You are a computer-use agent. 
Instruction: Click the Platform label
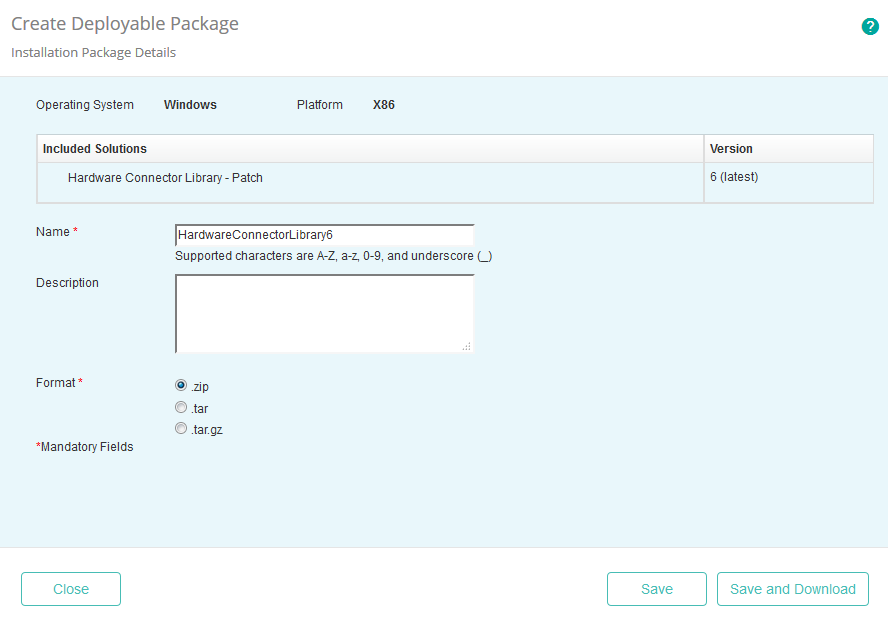tap(319, 105)
